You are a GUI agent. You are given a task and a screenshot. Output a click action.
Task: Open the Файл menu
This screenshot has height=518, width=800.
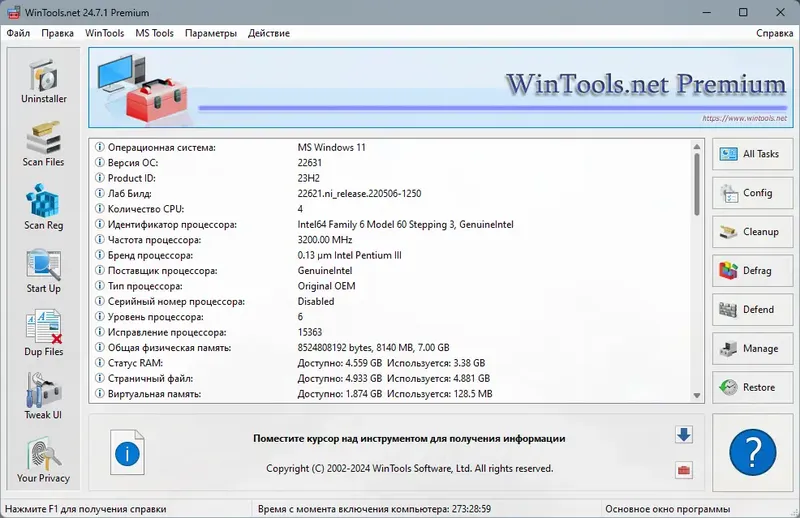coord(18,33)
